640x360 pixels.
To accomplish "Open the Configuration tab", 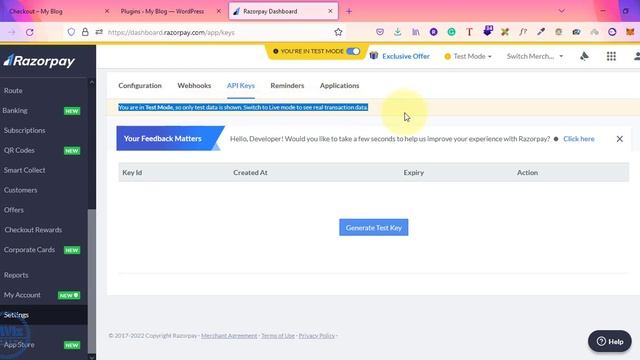I will [140, 85].
